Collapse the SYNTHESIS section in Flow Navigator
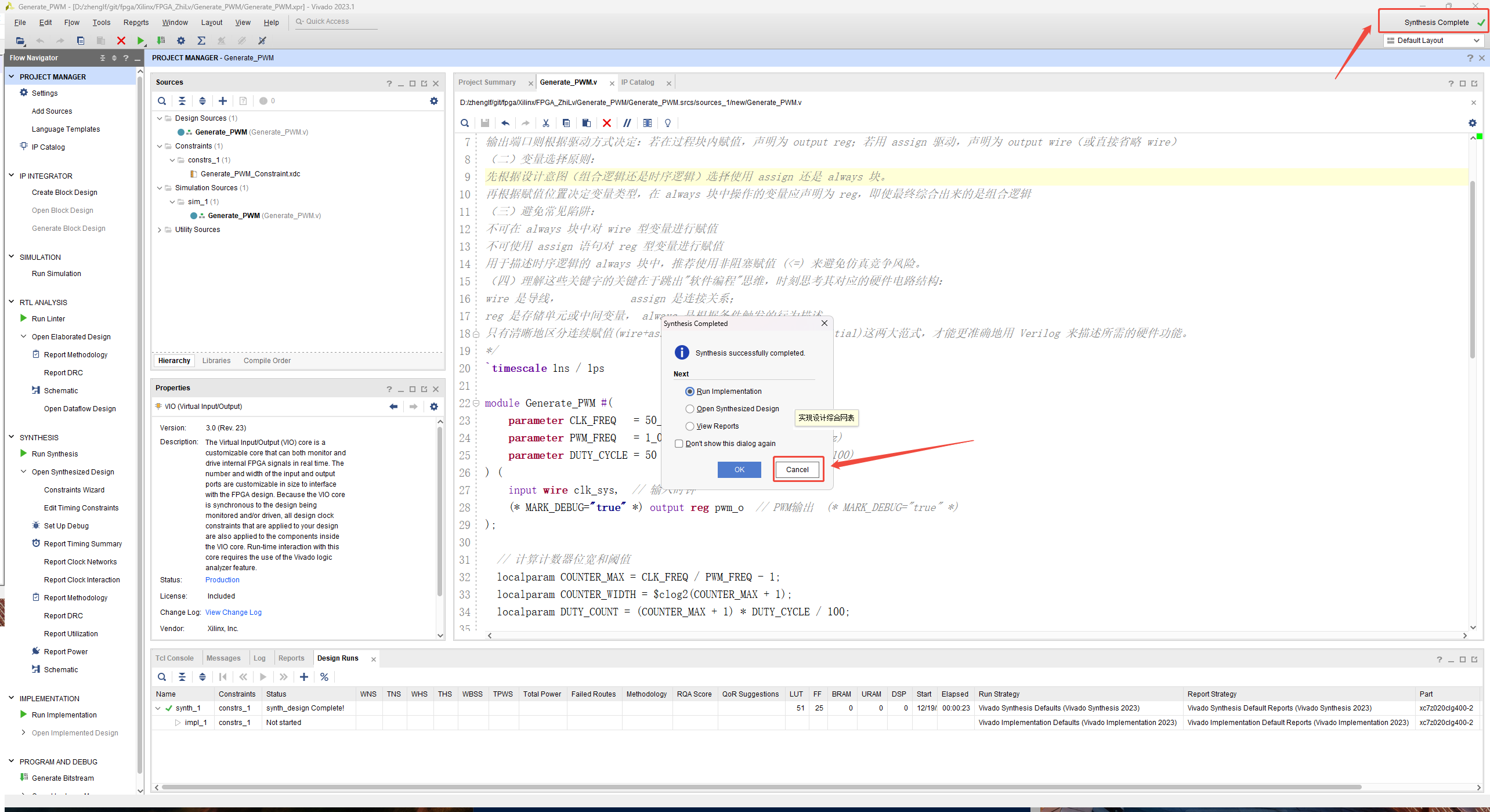 (x=12, y=437)
